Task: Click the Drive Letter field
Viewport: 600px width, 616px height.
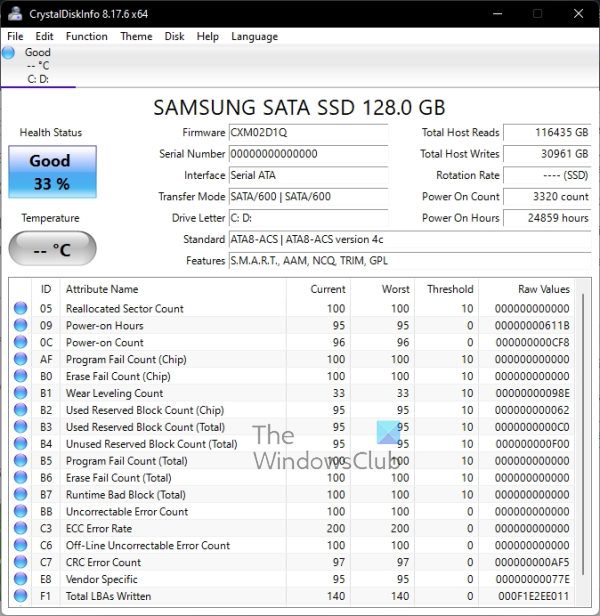Action: pyautogui.click(x=308, y=218)
